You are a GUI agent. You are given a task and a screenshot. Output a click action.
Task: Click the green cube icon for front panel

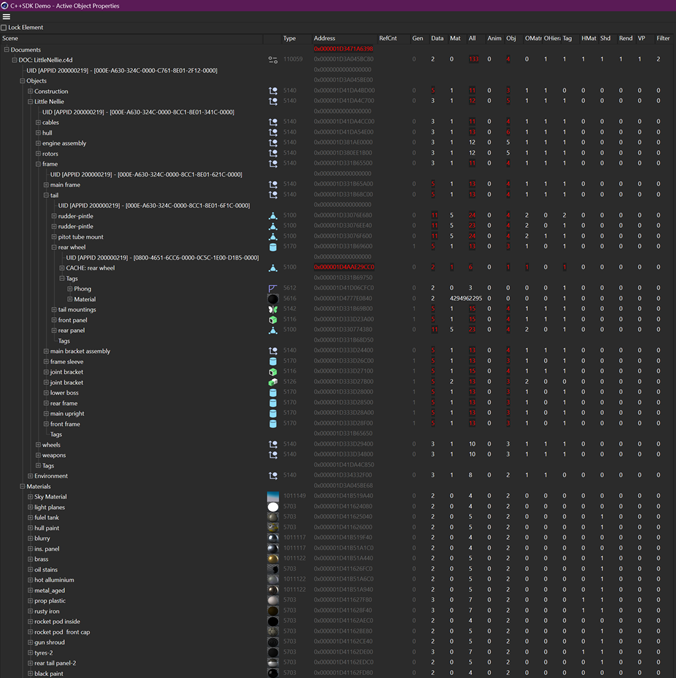[273, 320]
